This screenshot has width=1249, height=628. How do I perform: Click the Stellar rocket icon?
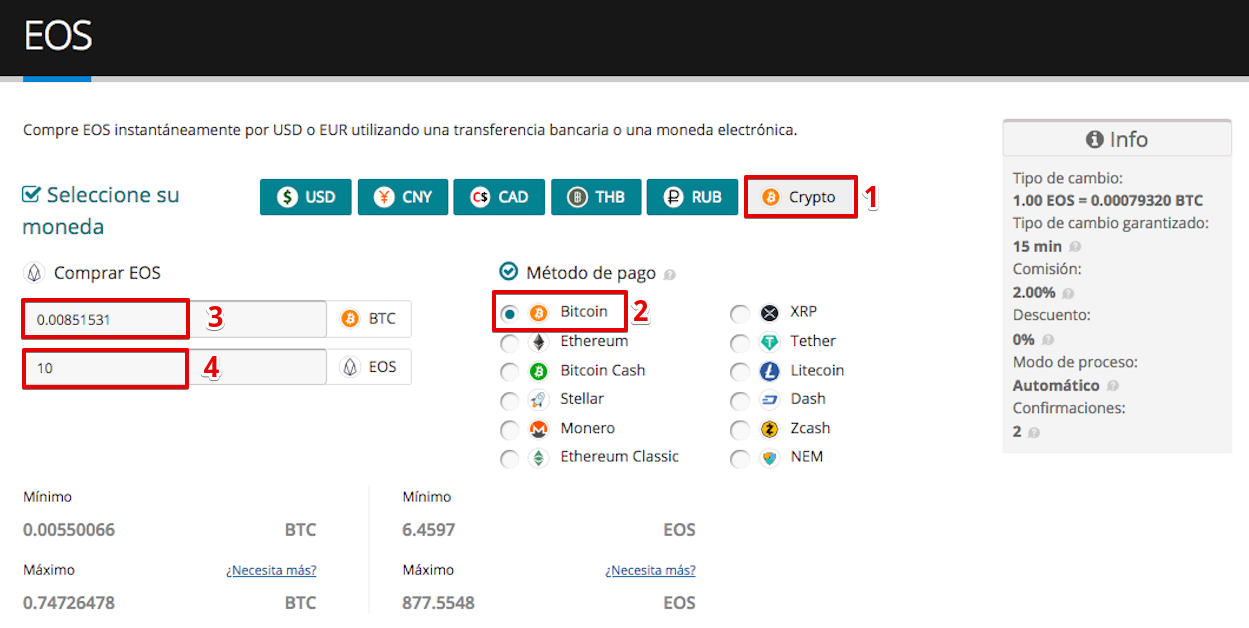pos(539,400)
